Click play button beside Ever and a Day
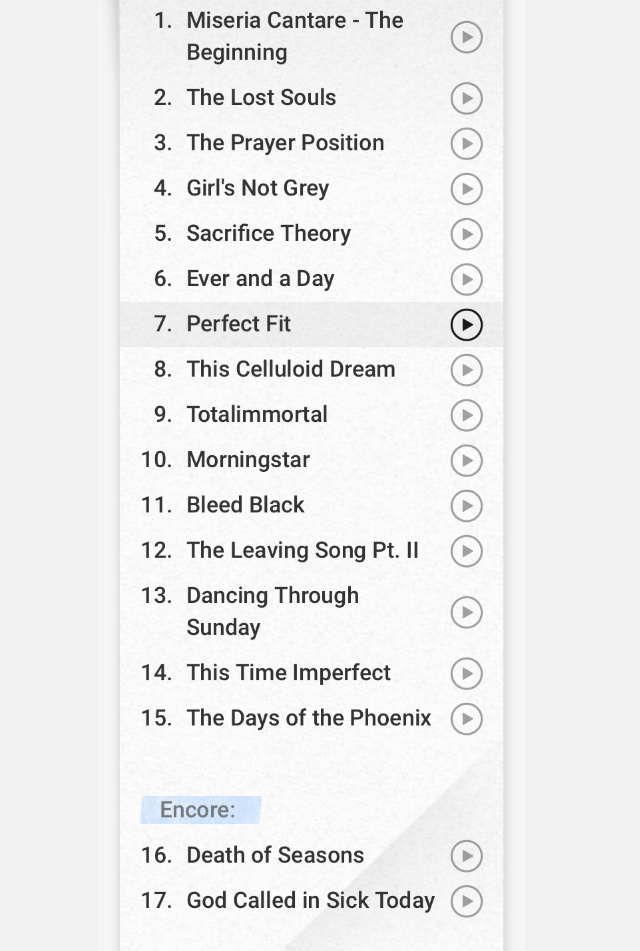The width and height of the screenshot is (640, 951). point(467,280)
